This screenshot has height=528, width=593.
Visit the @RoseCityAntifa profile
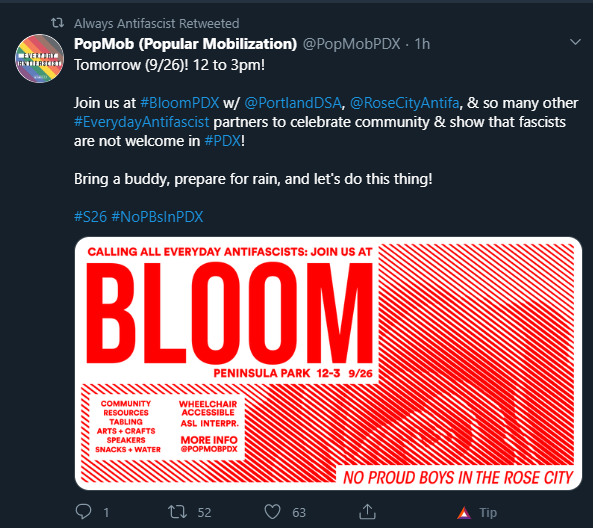click(404, 103)
